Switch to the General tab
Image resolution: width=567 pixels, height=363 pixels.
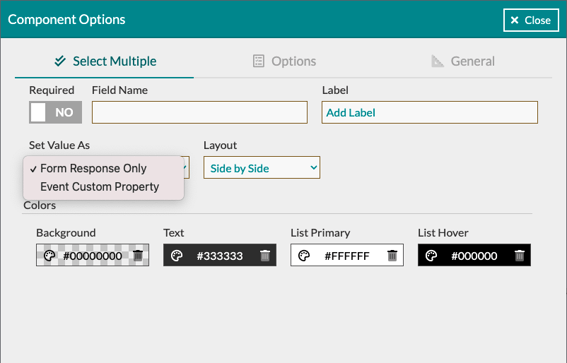pyautogui.click(x=463, y=61)
